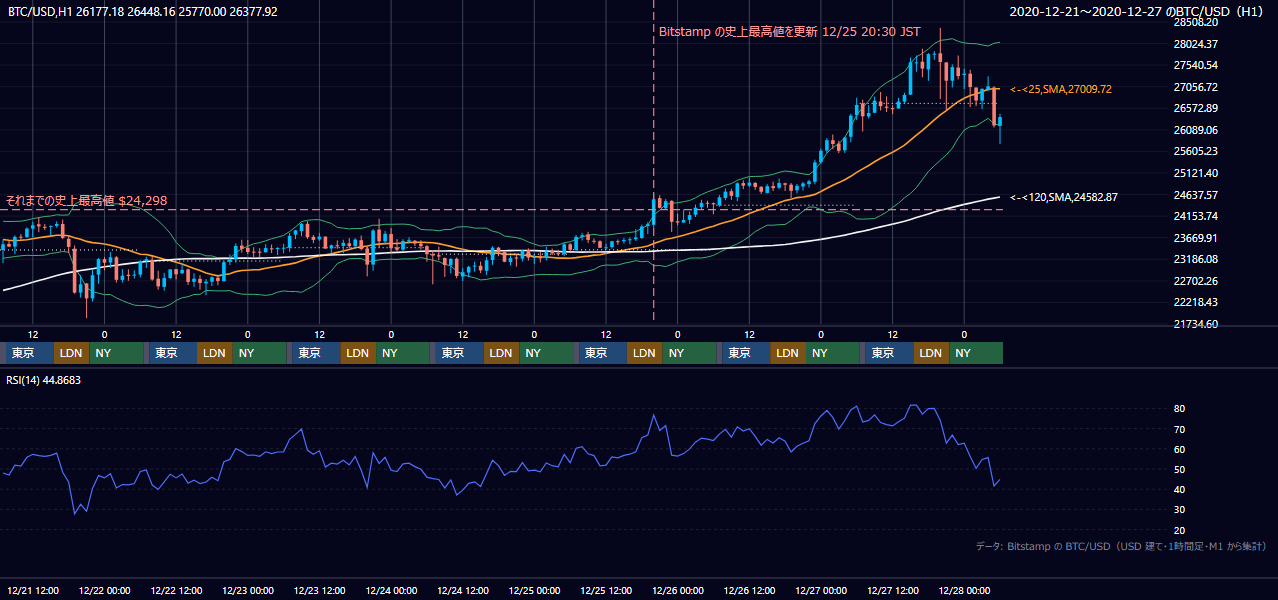Click the rightmost NY session block
Screen dimensions: 1278x600
(x=975, y=353)
